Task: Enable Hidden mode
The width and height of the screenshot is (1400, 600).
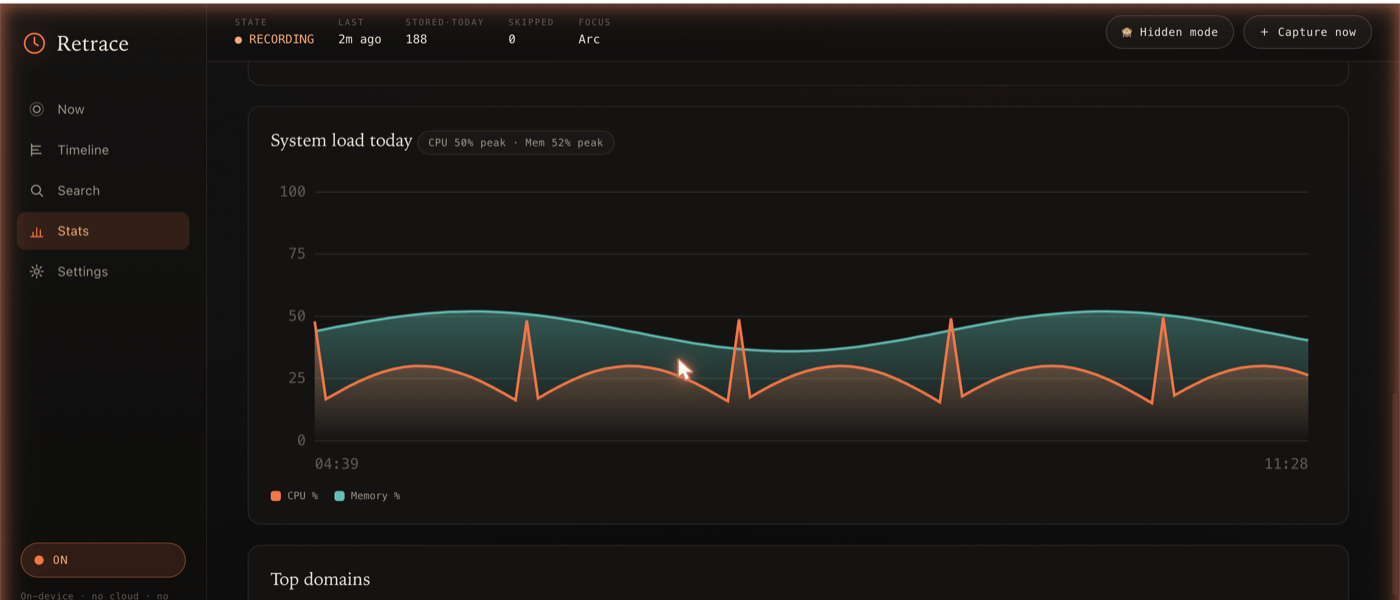Action: [1170, 32]
